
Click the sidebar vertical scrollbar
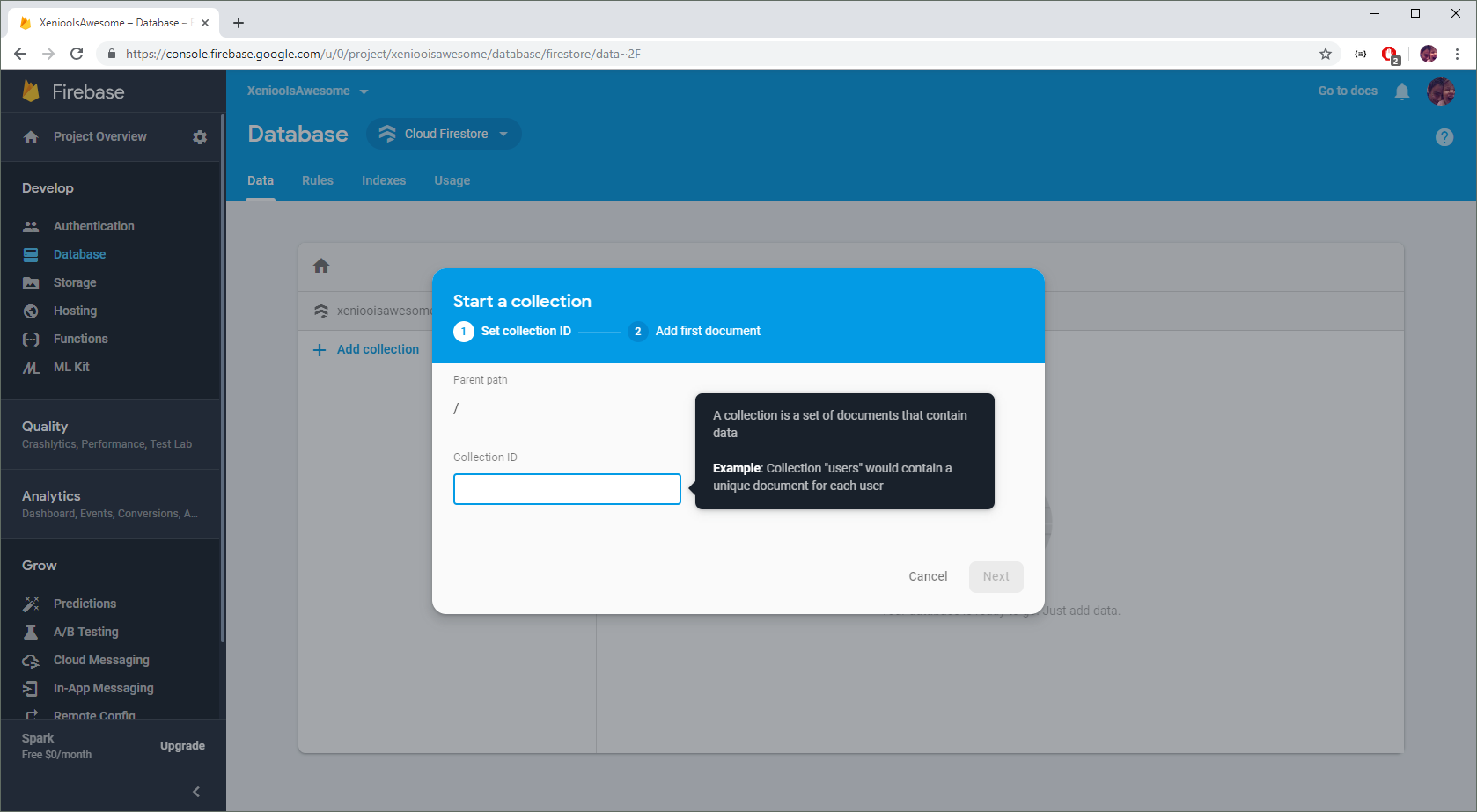pos(223,378)
